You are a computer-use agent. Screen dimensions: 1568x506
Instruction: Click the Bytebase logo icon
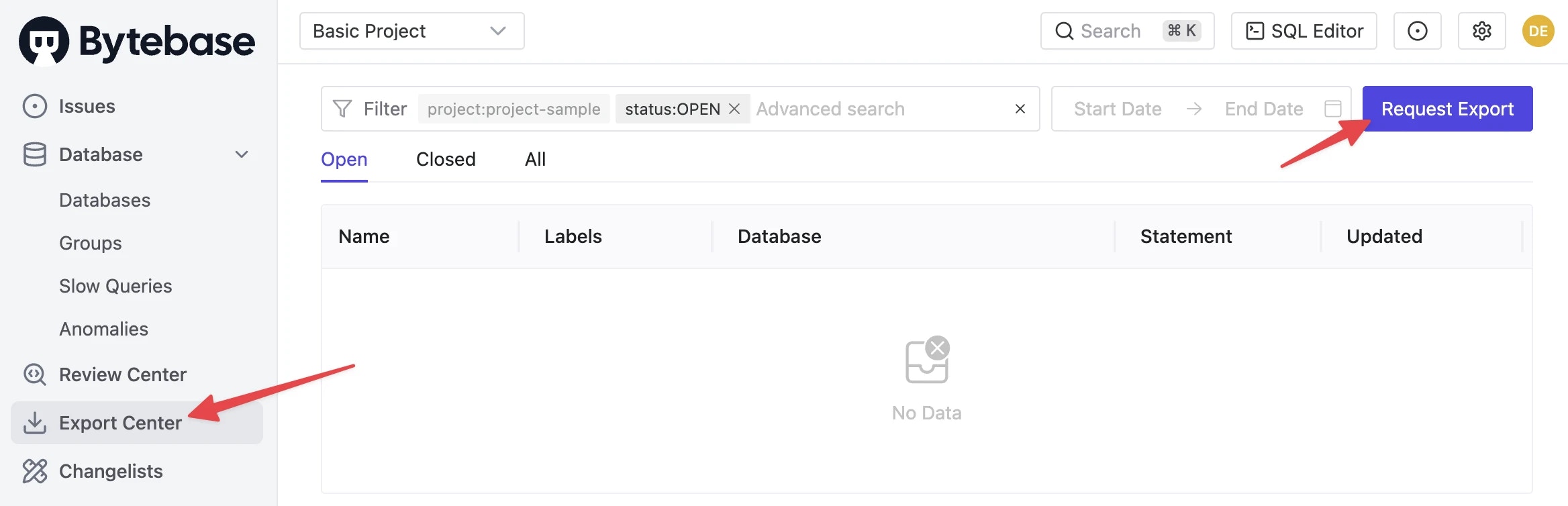(44, 41)
